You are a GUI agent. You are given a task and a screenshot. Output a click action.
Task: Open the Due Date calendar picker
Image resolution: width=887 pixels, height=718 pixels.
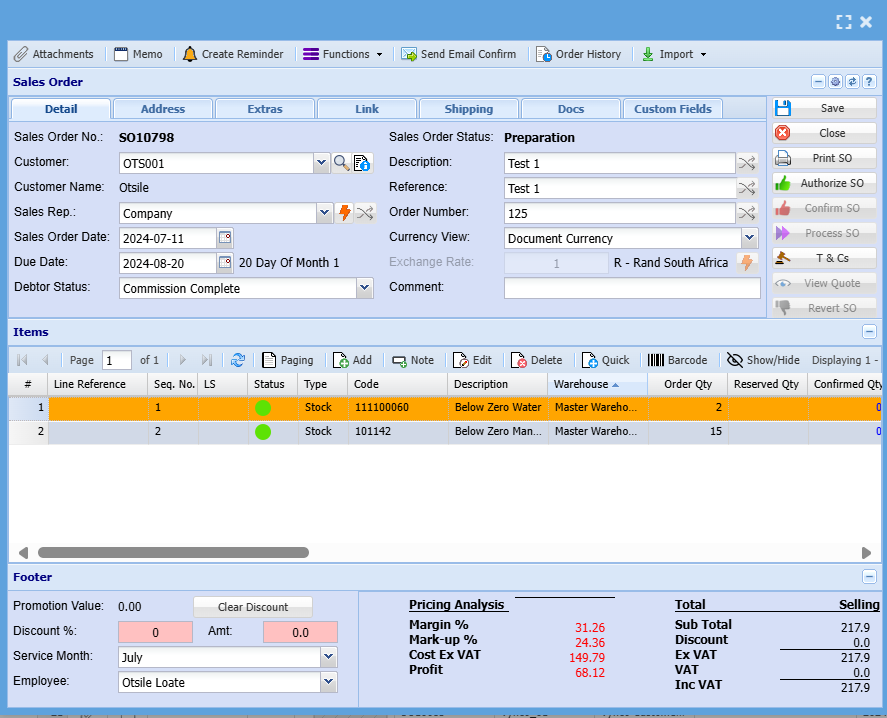coord(225,263)
